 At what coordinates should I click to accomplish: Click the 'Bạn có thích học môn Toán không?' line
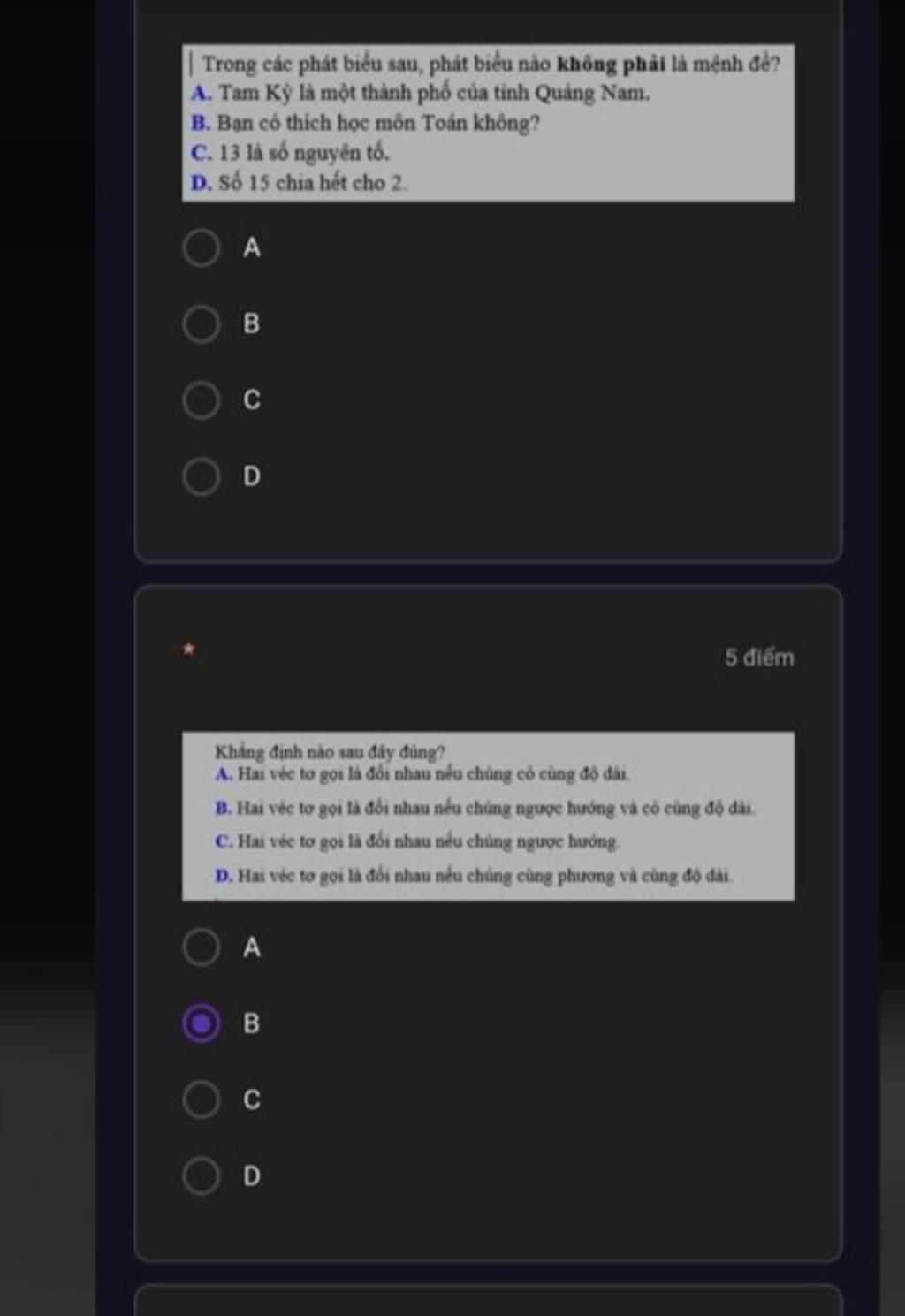pyautogui.click(x=365, y=123)
